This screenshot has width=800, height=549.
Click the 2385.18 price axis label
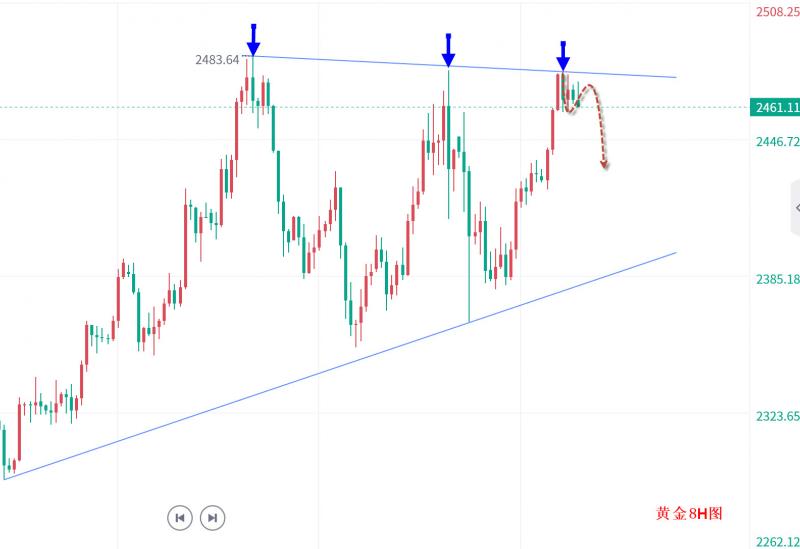(774, 279)
